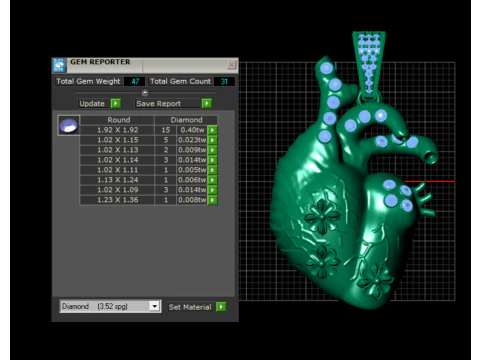Screen dimensions: 480x360
Task: Click the Save Report label
Action: tap(159, 104)
